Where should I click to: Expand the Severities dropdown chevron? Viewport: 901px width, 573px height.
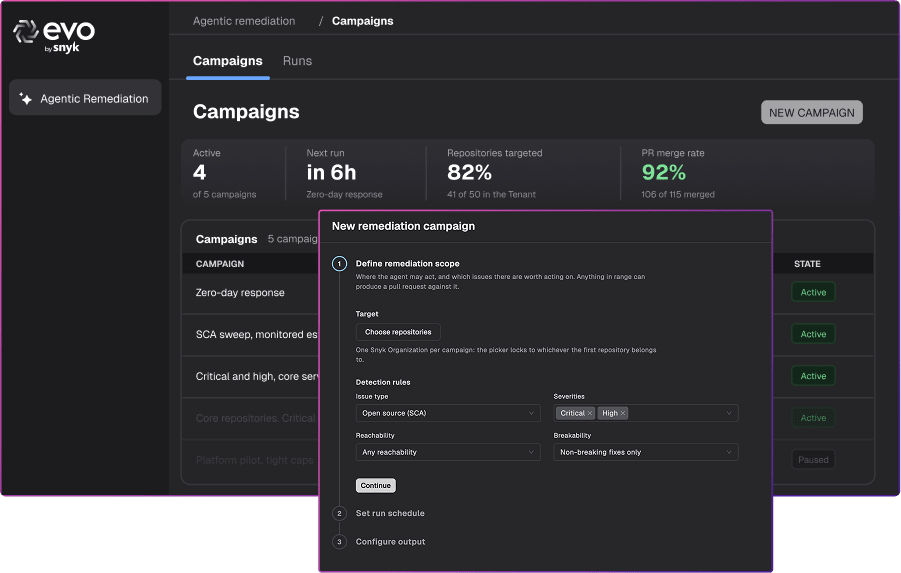tap(729, 413)
